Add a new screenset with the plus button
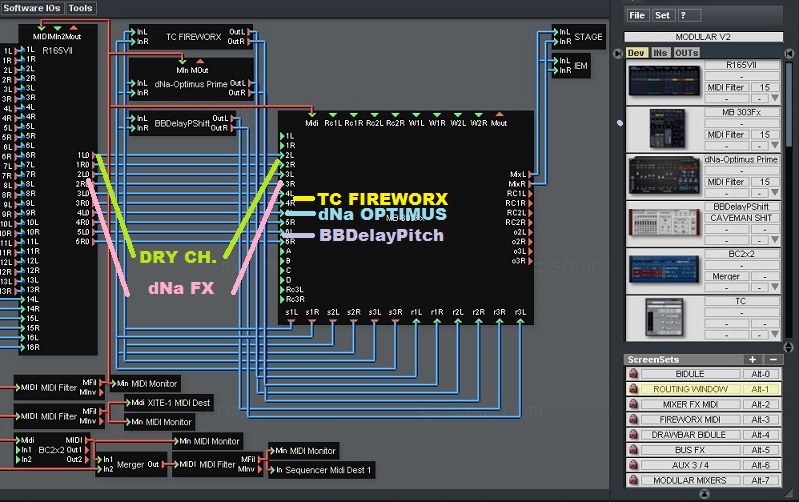Screen dimensions: 799x502 click(752, 359)
